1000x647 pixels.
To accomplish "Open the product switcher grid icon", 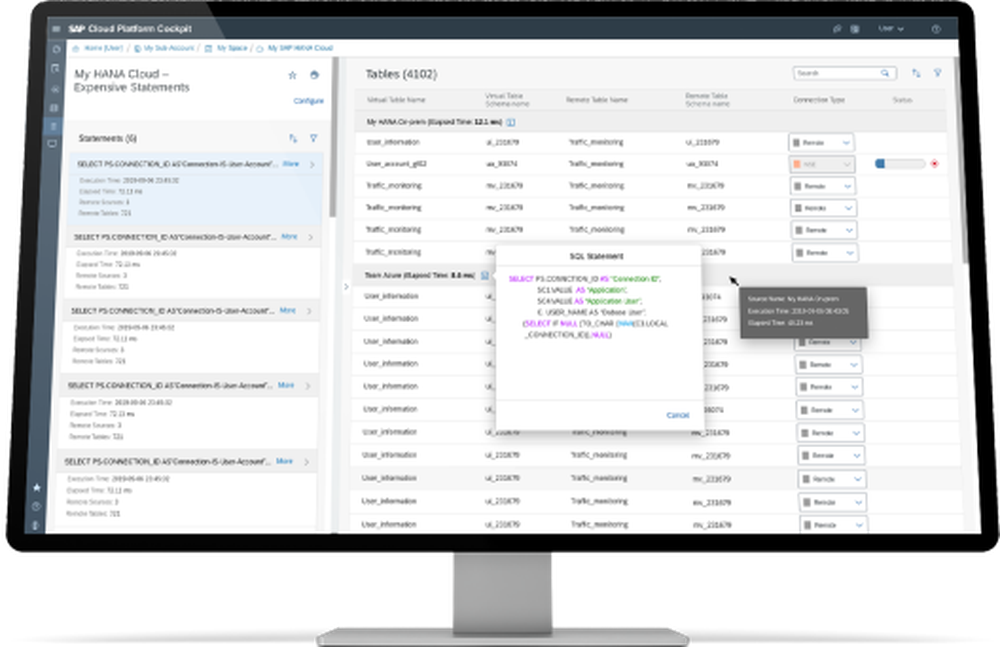I will [855, 29].
